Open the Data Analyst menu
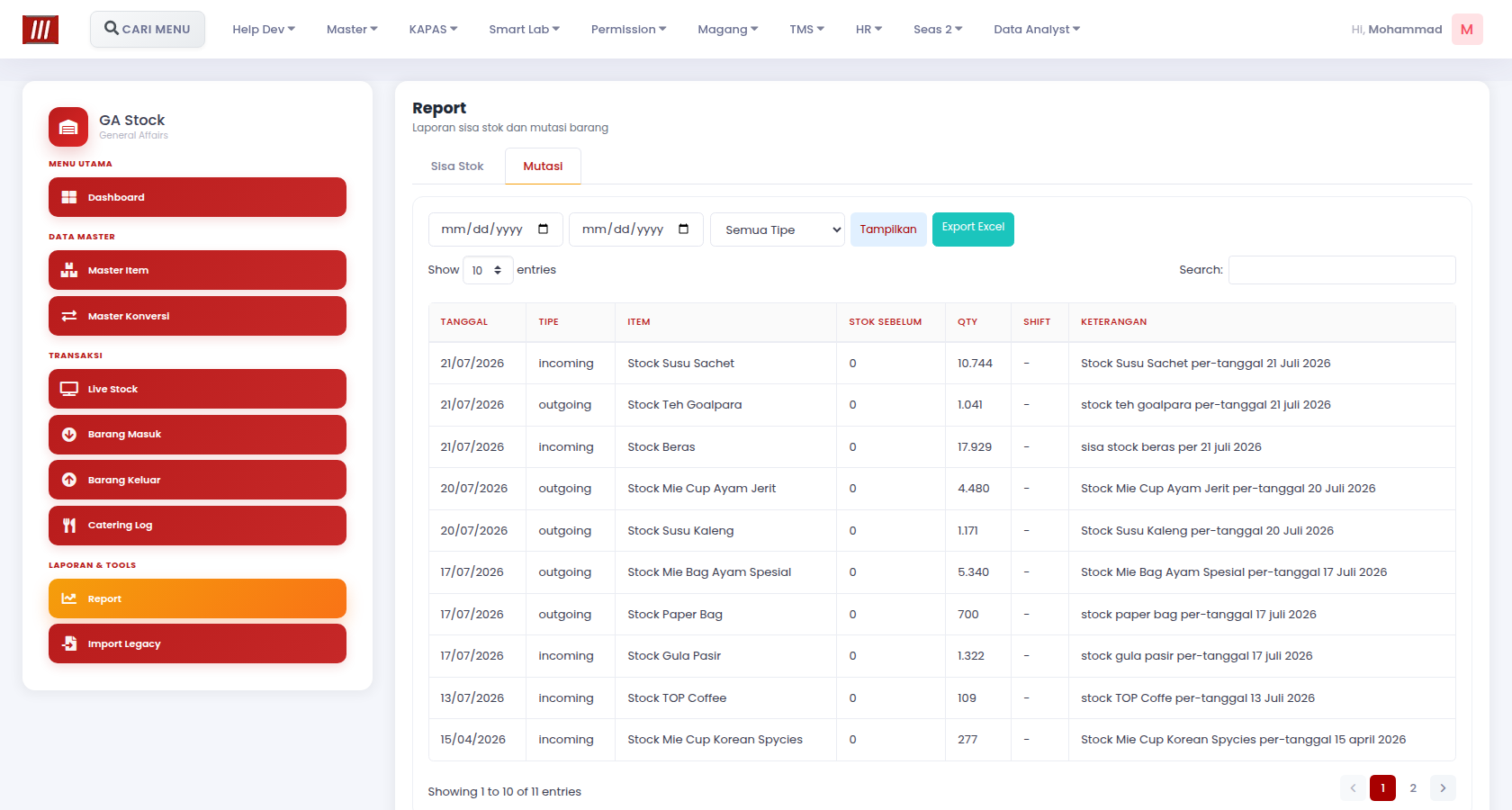 pos(1037,30)
